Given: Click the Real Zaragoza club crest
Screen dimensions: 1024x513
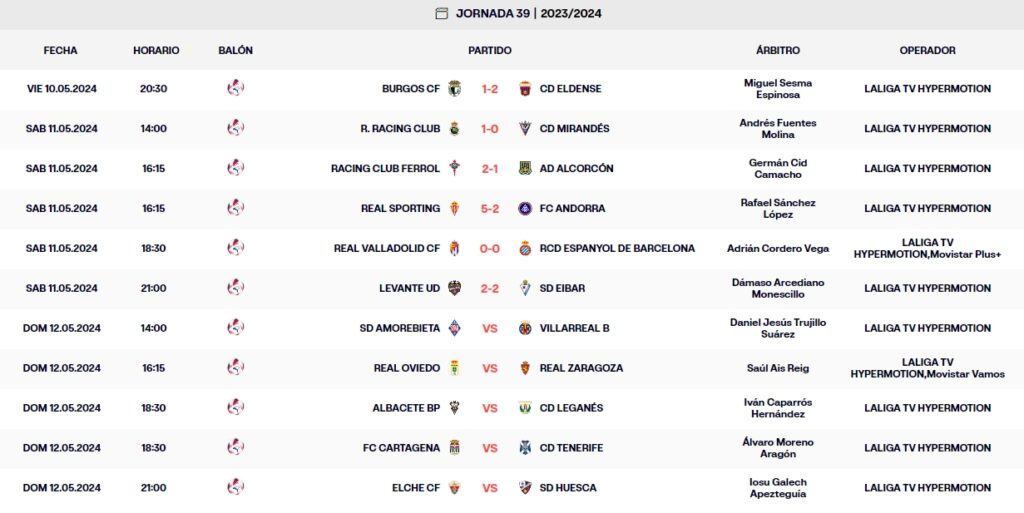Looking at the screenshot, I should pos(525,368).
